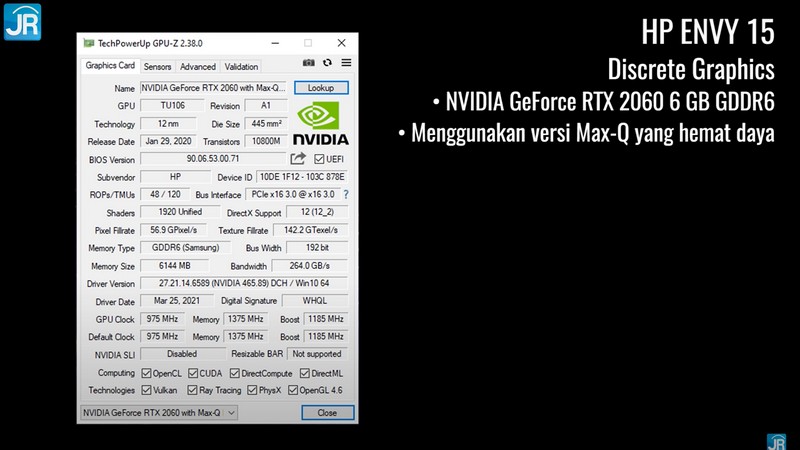
Task: Click the BIOS Version field 90.06.53.00.71
Action: pos(213,159)
